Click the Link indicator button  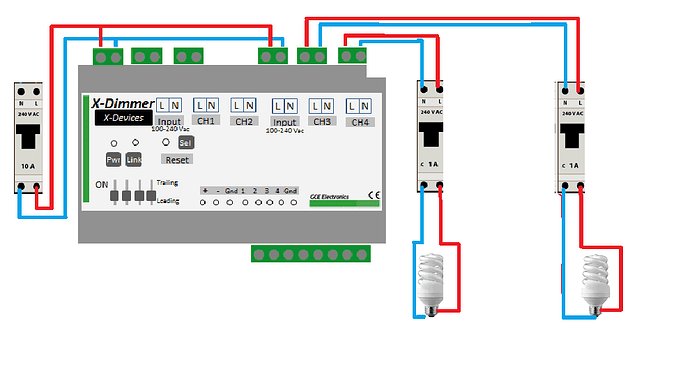[133, 160]
